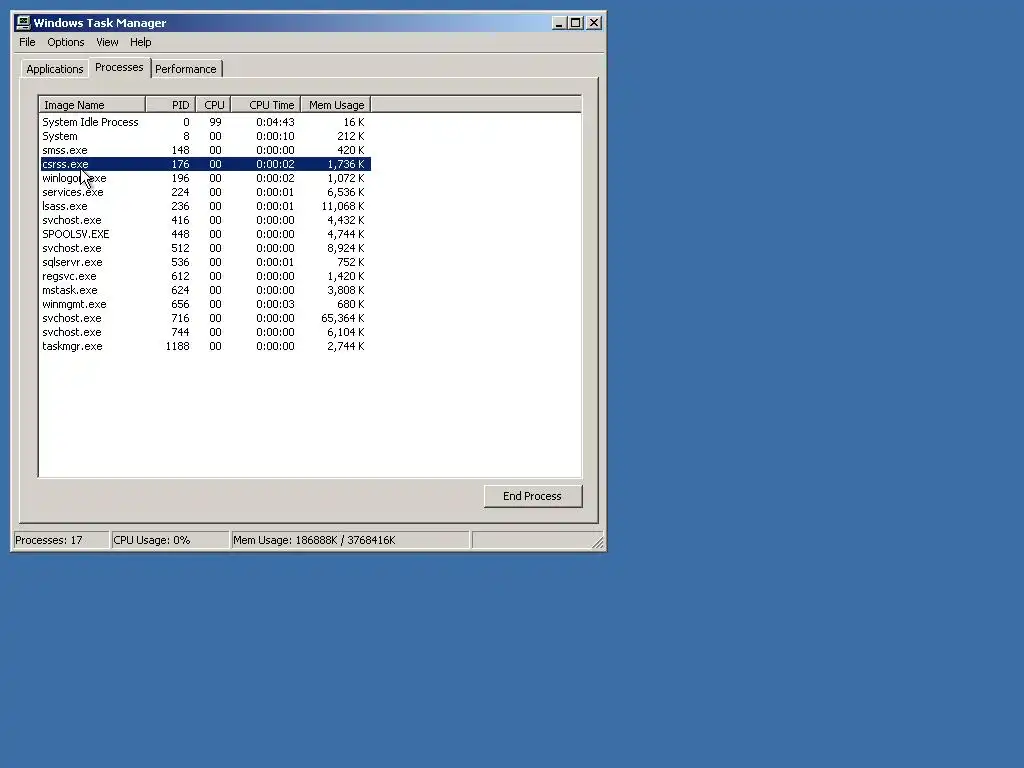Viewport: 1024px width, 768px height.
Task: Close the Task Manager window
Action: click(594, 23)
